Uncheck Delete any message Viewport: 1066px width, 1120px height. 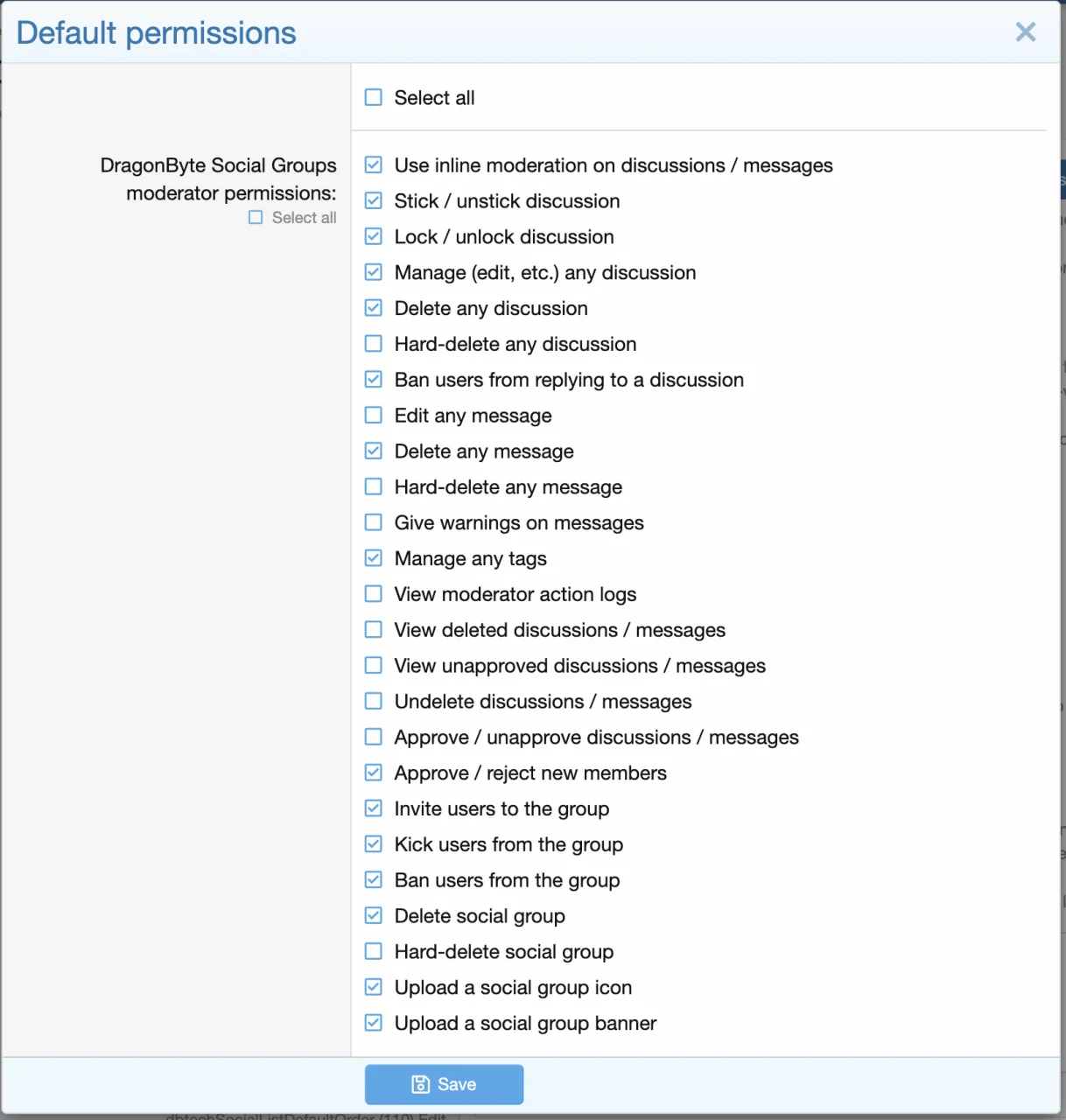374,451
